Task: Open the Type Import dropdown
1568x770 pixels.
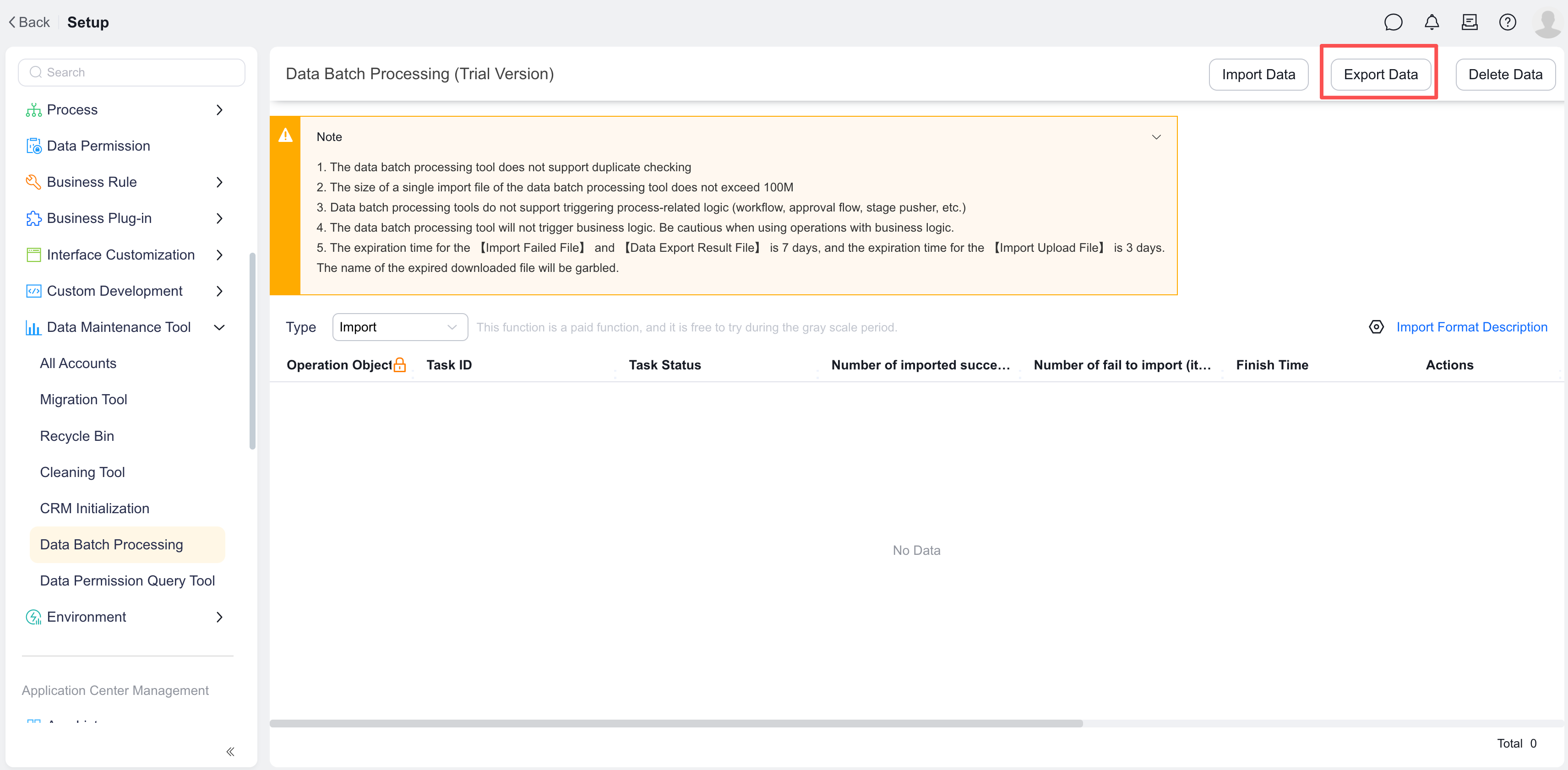Action: (400, 327)
